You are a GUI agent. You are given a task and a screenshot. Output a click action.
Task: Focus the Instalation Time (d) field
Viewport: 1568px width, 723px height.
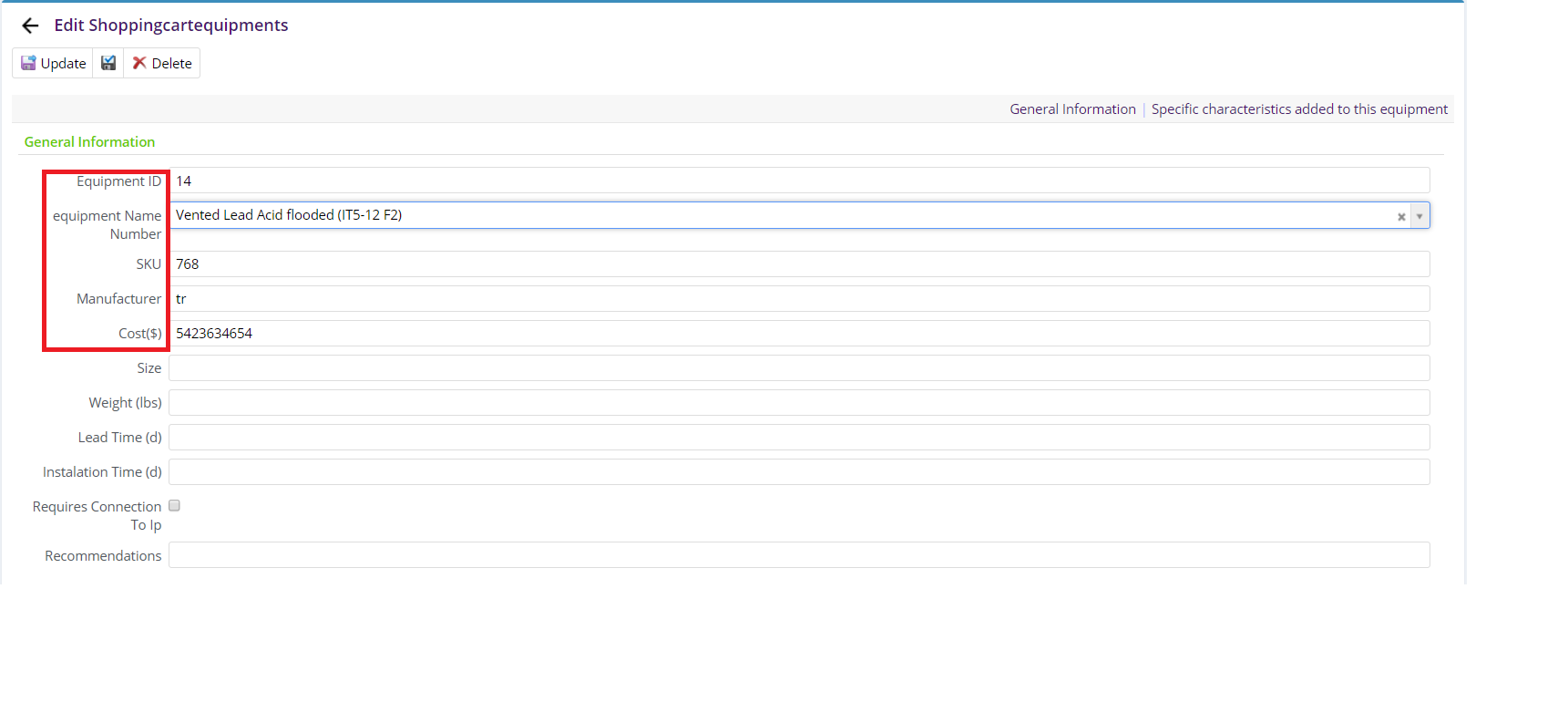799,472
